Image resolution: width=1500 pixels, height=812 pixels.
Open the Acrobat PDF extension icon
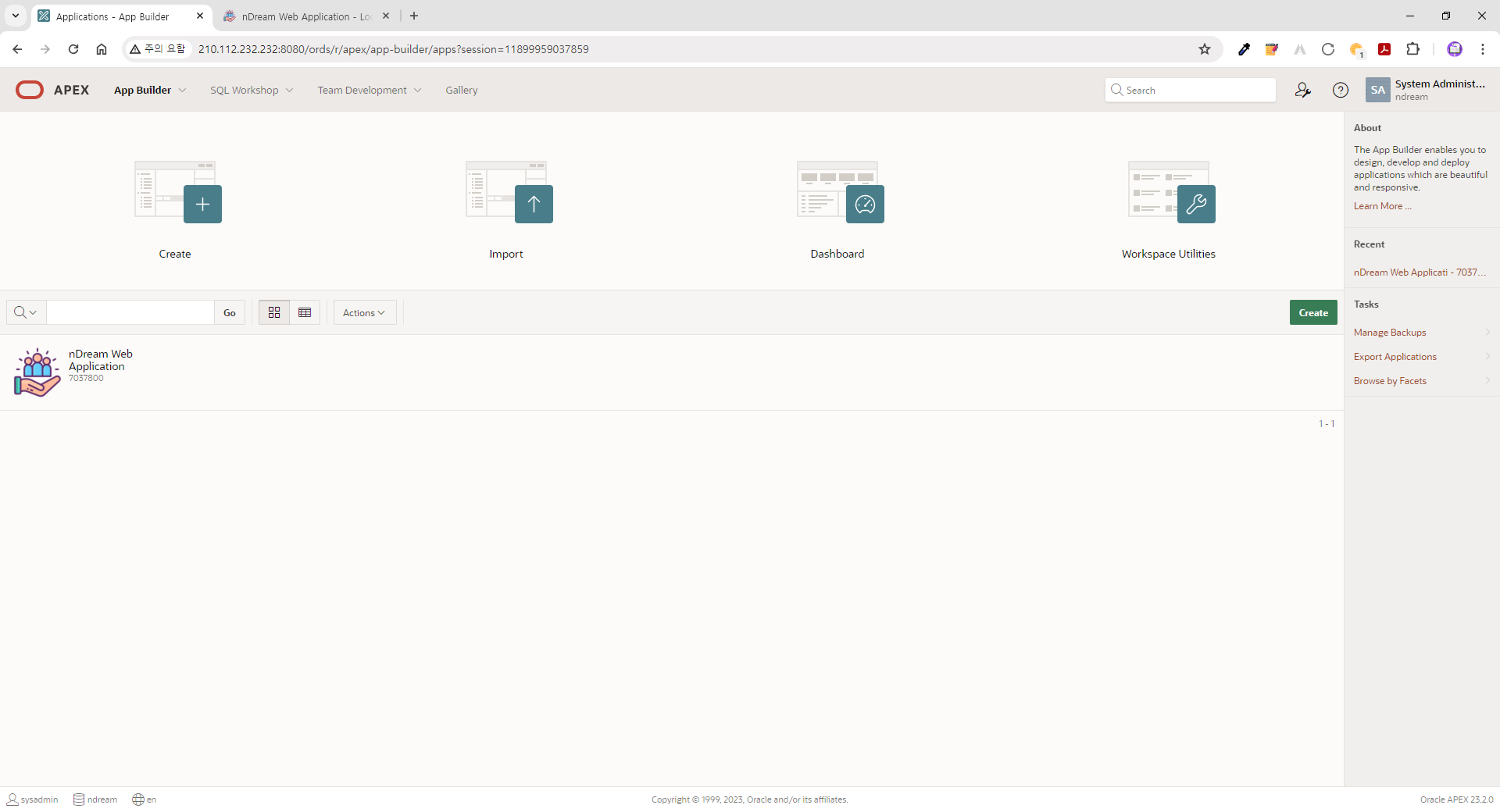pyautogui.click(x=1384, y=49)
